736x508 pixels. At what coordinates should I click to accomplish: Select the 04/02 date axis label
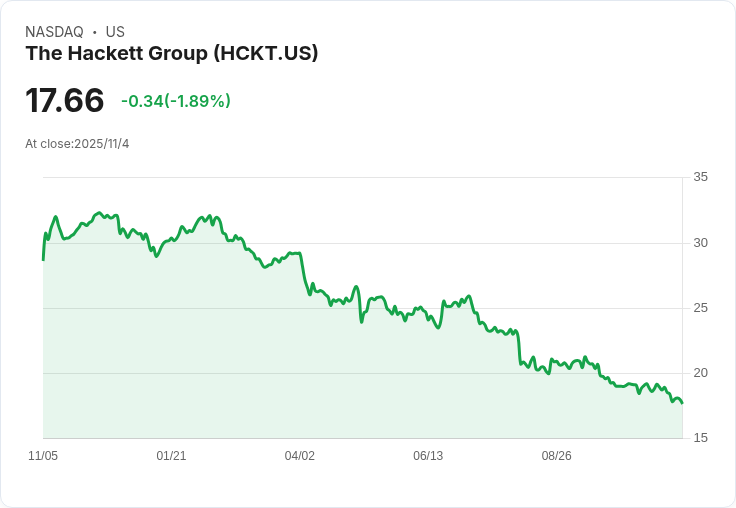point(299,456)
